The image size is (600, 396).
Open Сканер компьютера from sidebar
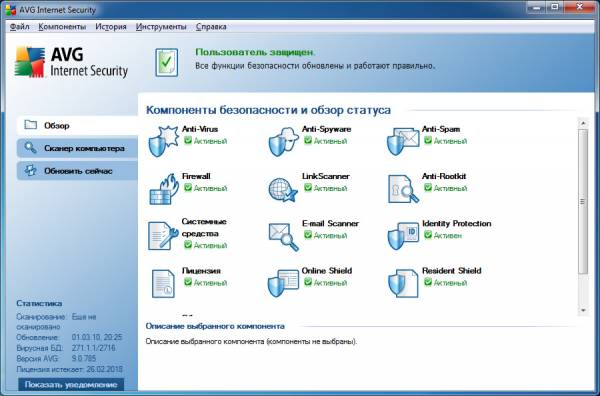77,148
